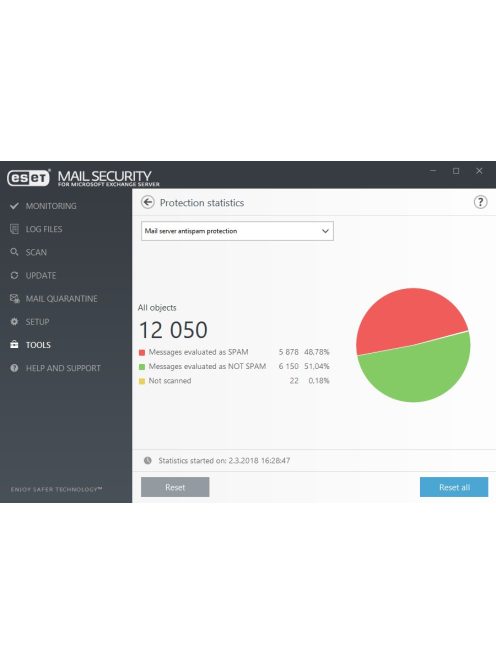
Task: Click the All objects label
Action: point(157,308)
